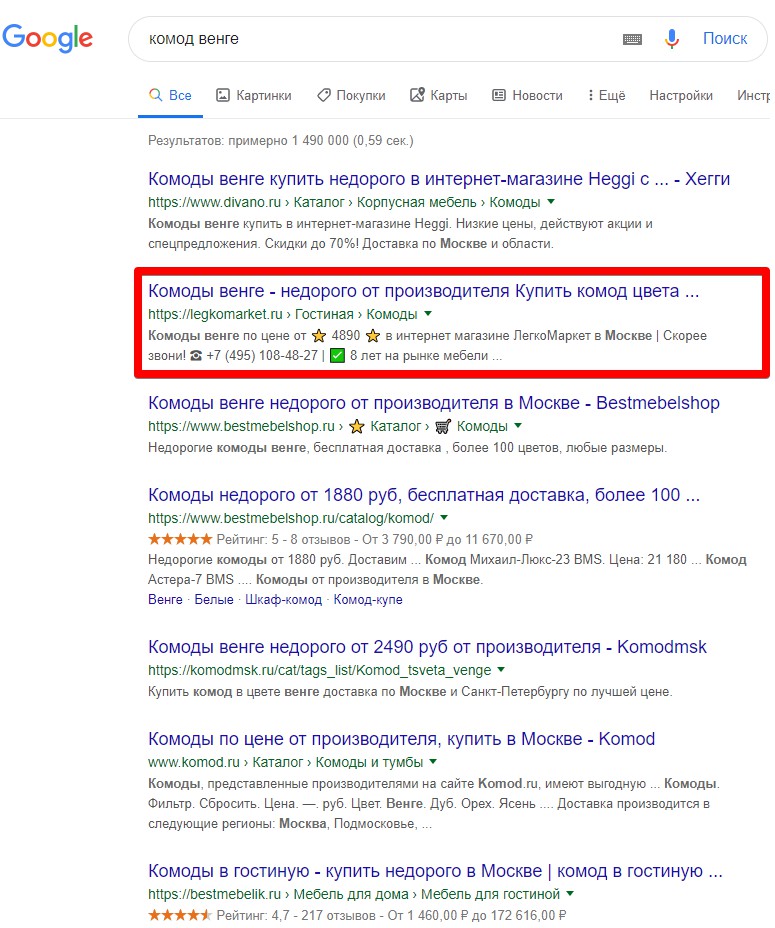
Task: Open legkomarket Комоды венге result title
Action: coord(423,291)
